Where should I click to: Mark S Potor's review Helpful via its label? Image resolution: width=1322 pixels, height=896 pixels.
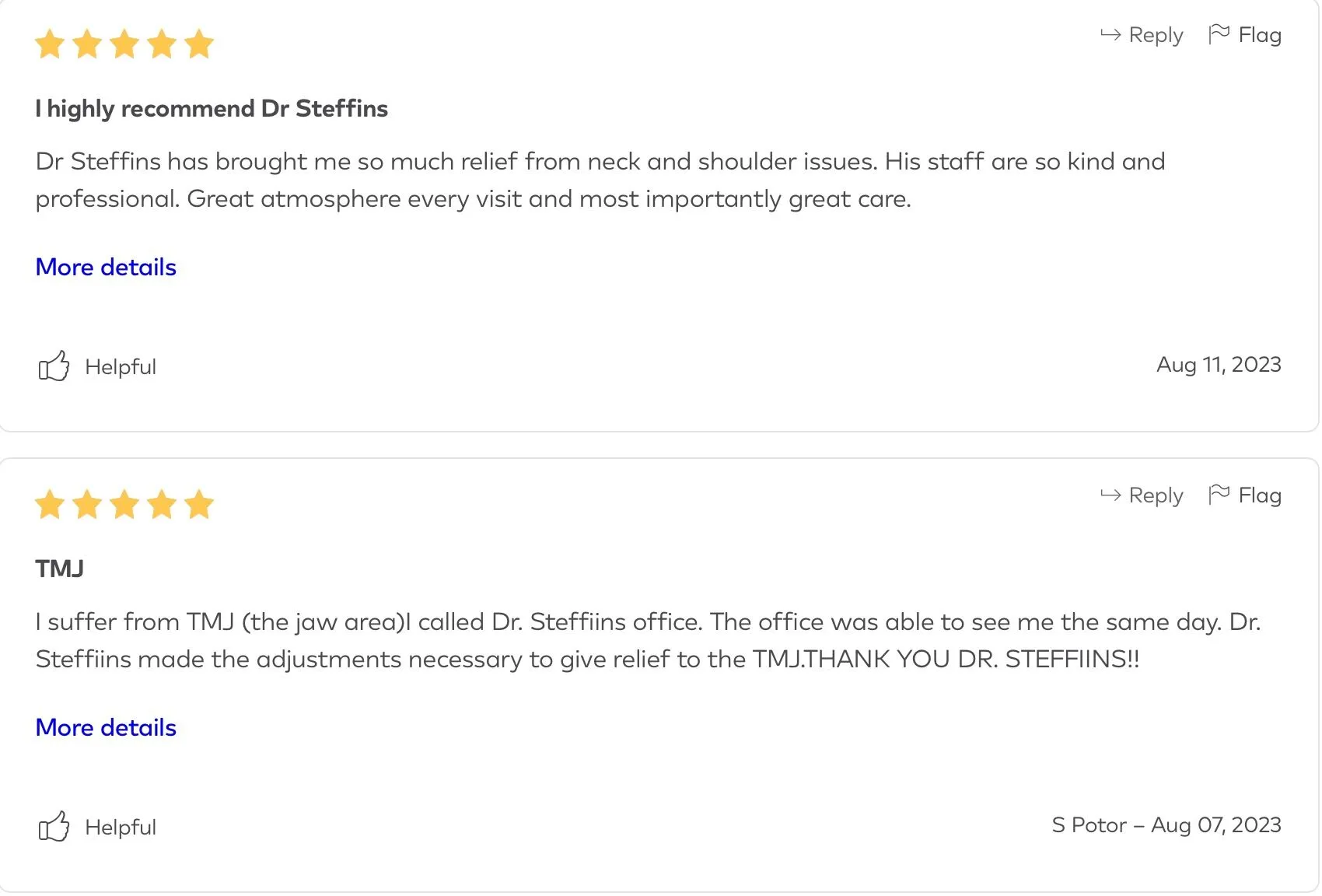121,827
